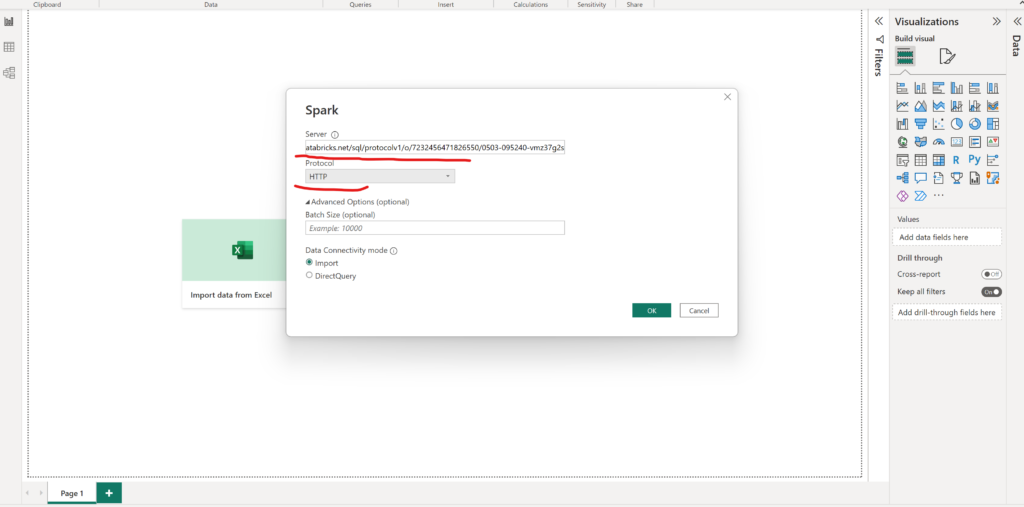Add the Decomposition tree visual

coord(903,177)
